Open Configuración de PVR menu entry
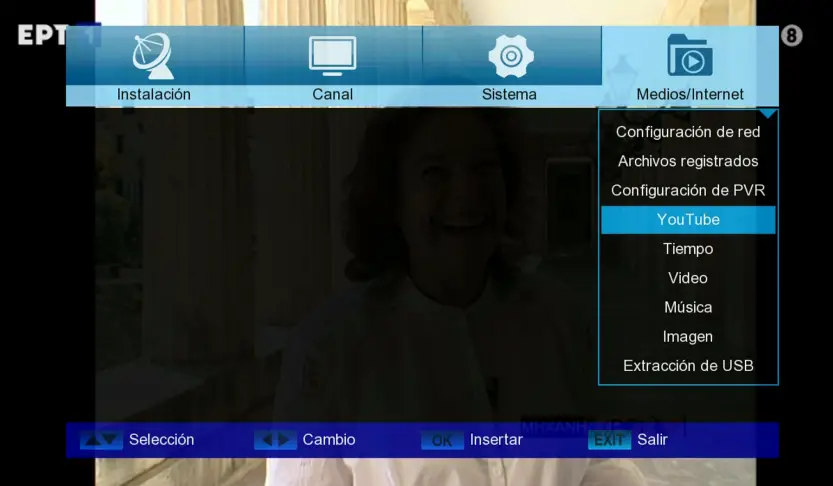 point(688,190)
